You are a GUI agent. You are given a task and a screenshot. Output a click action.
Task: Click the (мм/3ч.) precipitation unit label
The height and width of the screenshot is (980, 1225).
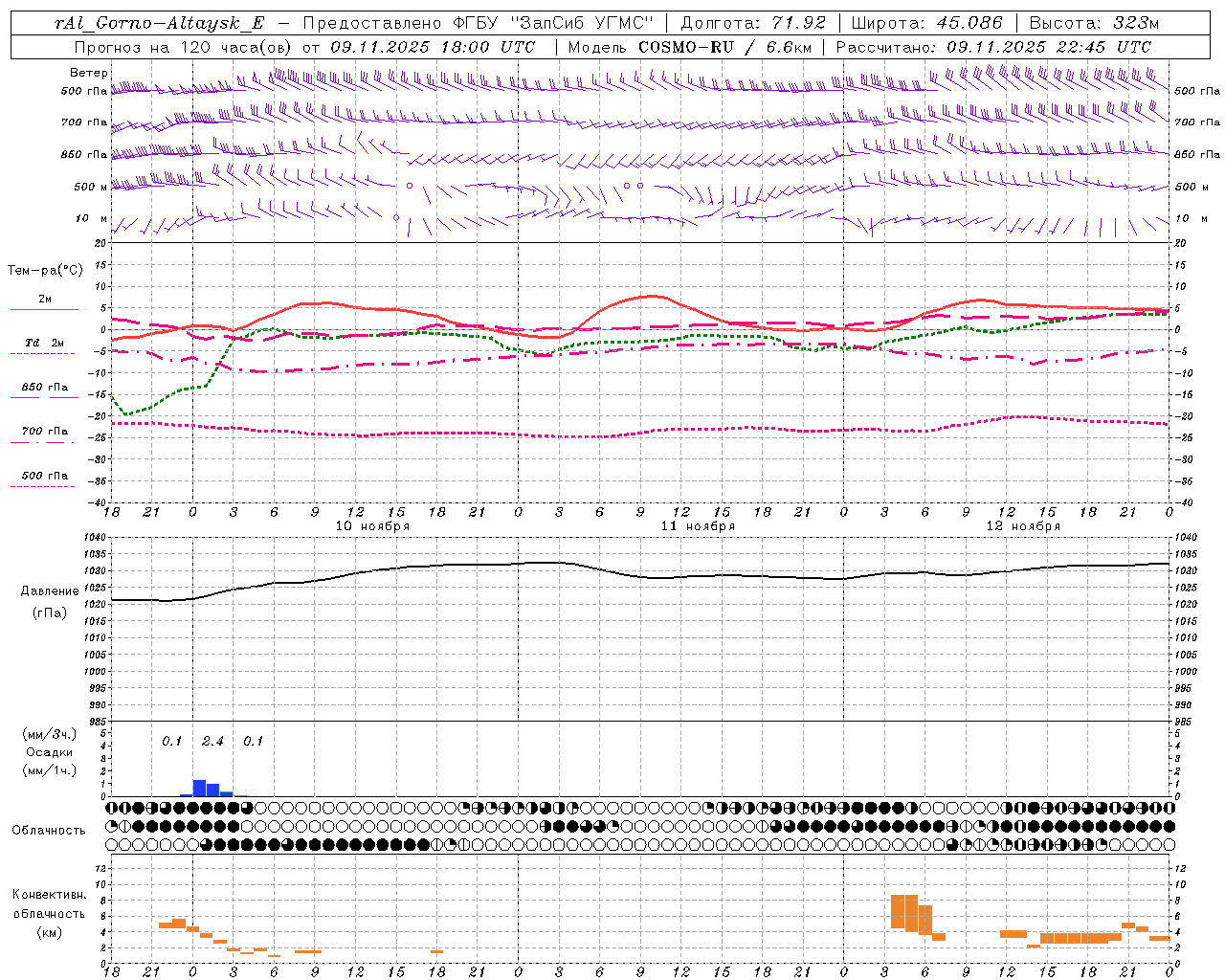click(x=50, y=735)
